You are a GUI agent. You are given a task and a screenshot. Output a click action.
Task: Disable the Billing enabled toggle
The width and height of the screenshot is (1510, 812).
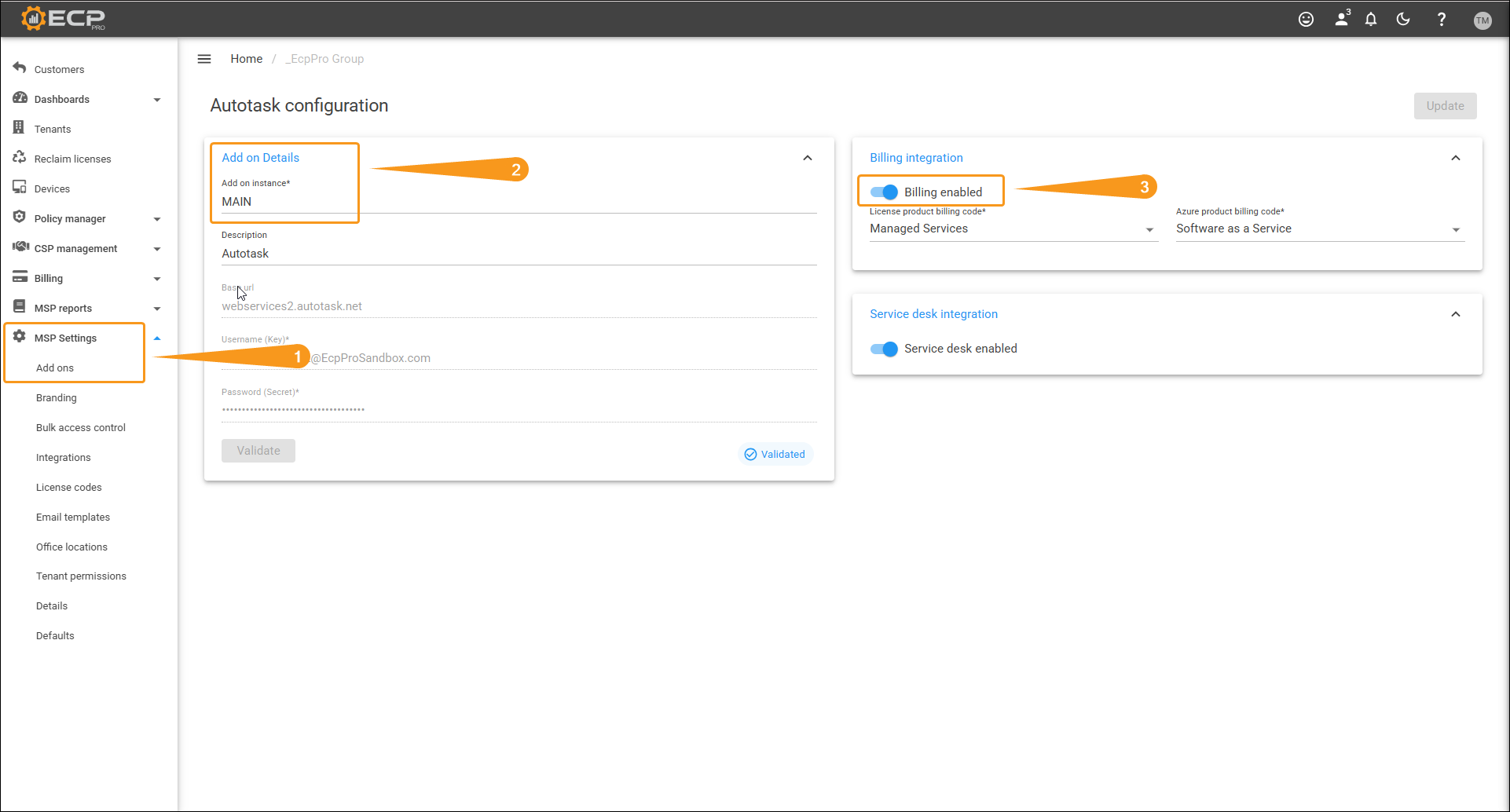(x=884, y=192)
